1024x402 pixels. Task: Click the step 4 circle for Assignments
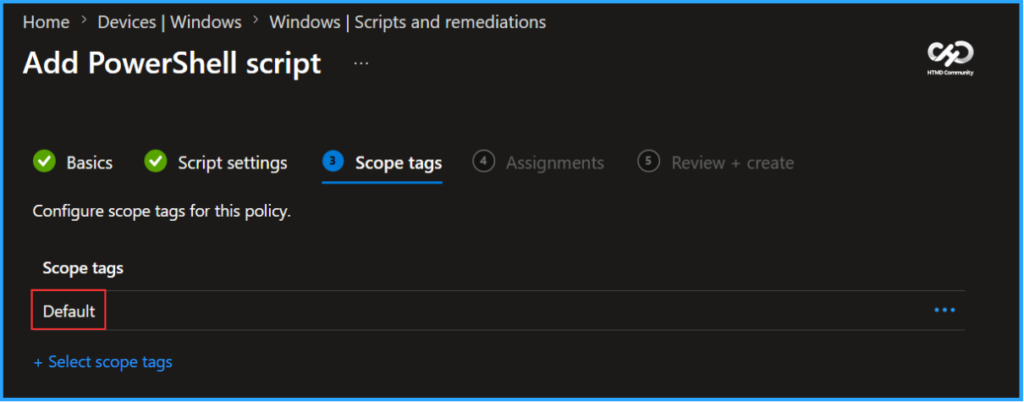pos(483,161)
